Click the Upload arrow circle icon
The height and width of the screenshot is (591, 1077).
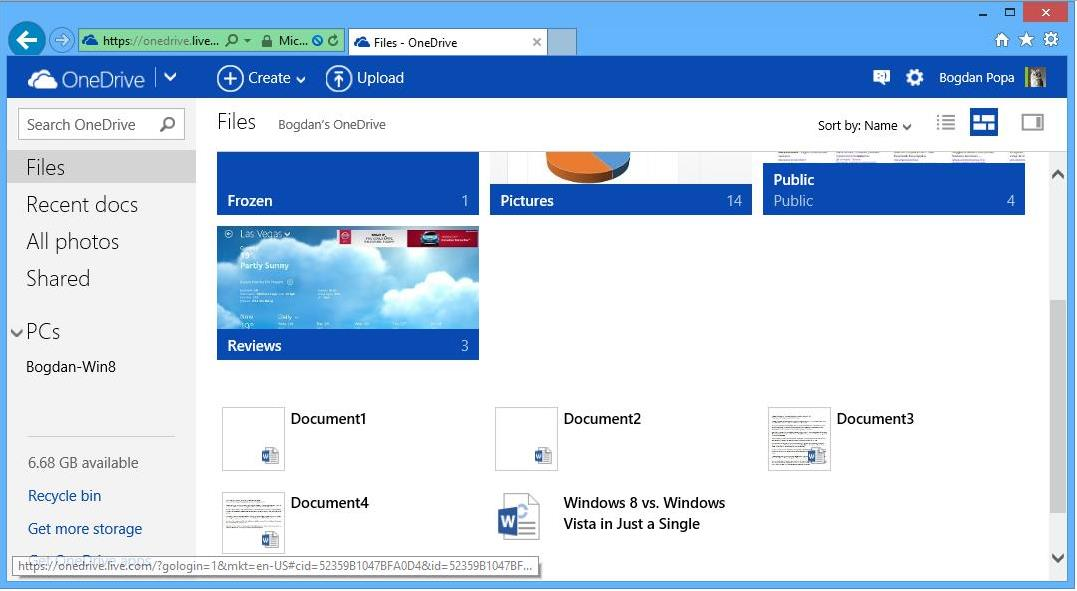tap(339, 78)
